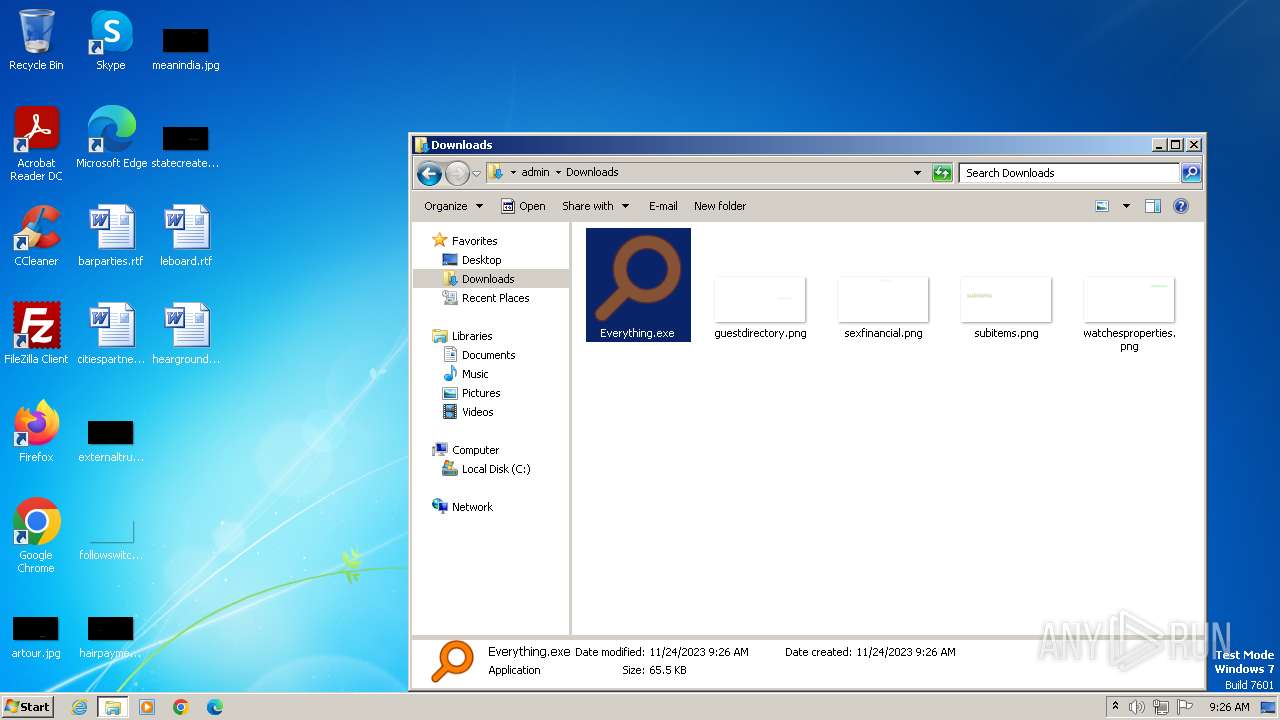Open Explorer Help question mark icon
Viewport: 1280px width, 720px height.
[1180, 206]
